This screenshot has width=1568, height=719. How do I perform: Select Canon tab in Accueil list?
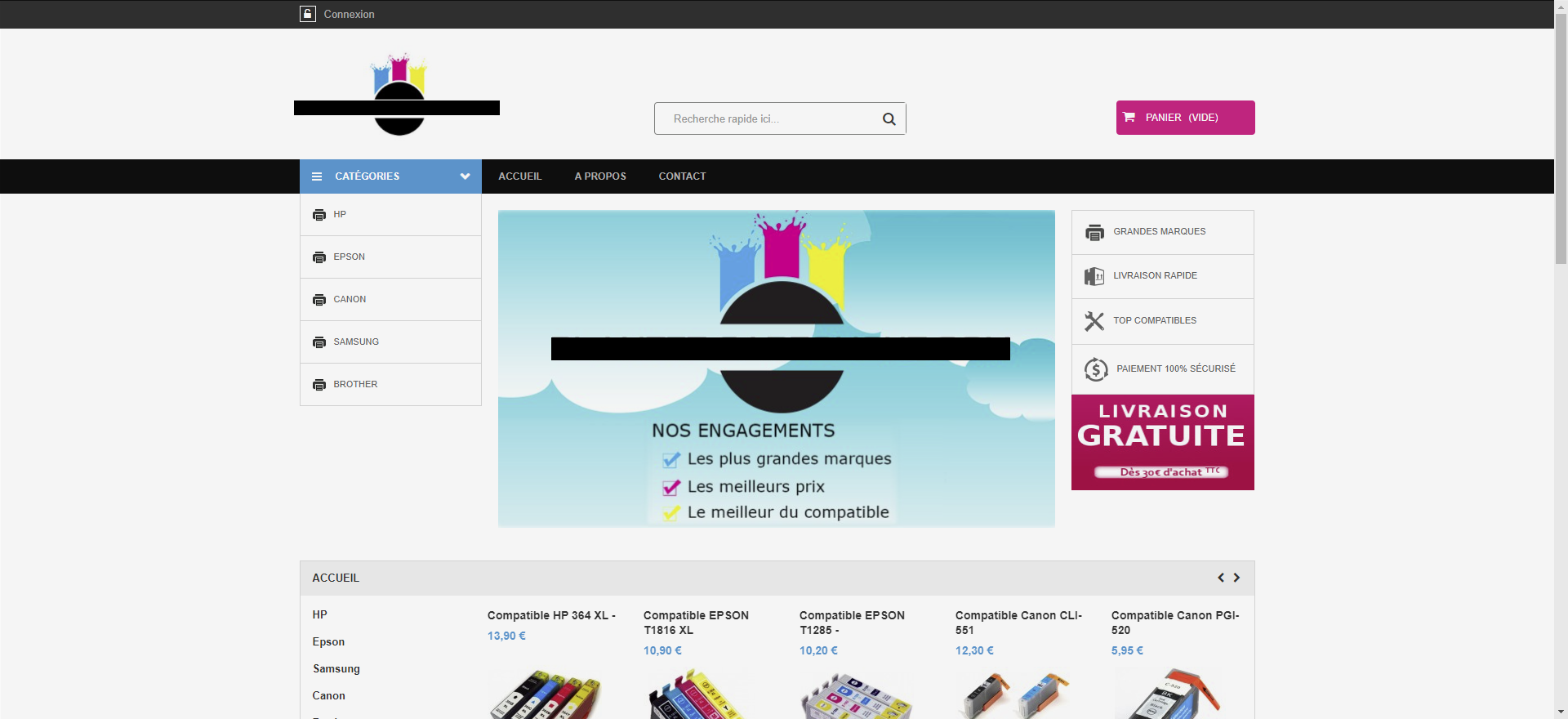point(328,695)
